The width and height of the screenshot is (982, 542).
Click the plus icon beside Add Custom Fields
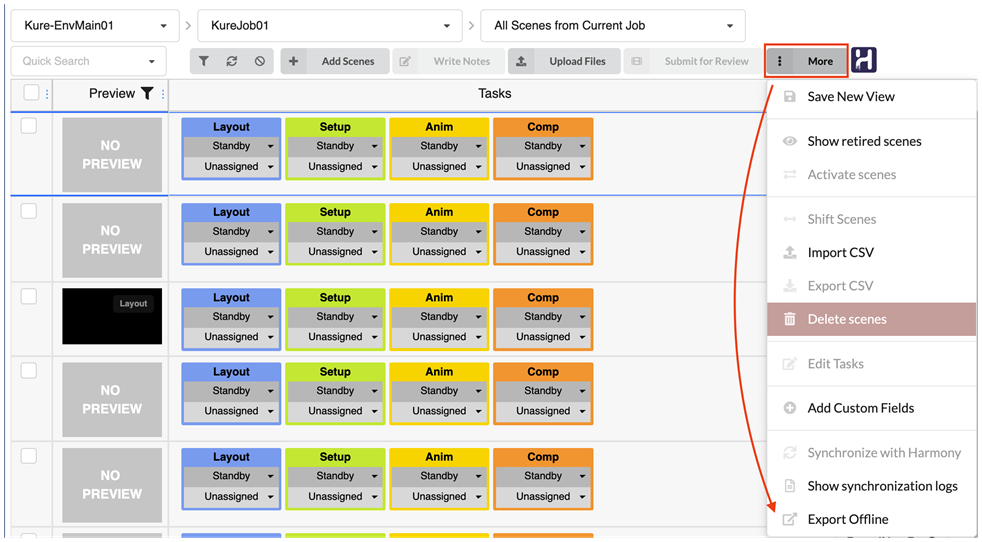(x=790, y=408)
